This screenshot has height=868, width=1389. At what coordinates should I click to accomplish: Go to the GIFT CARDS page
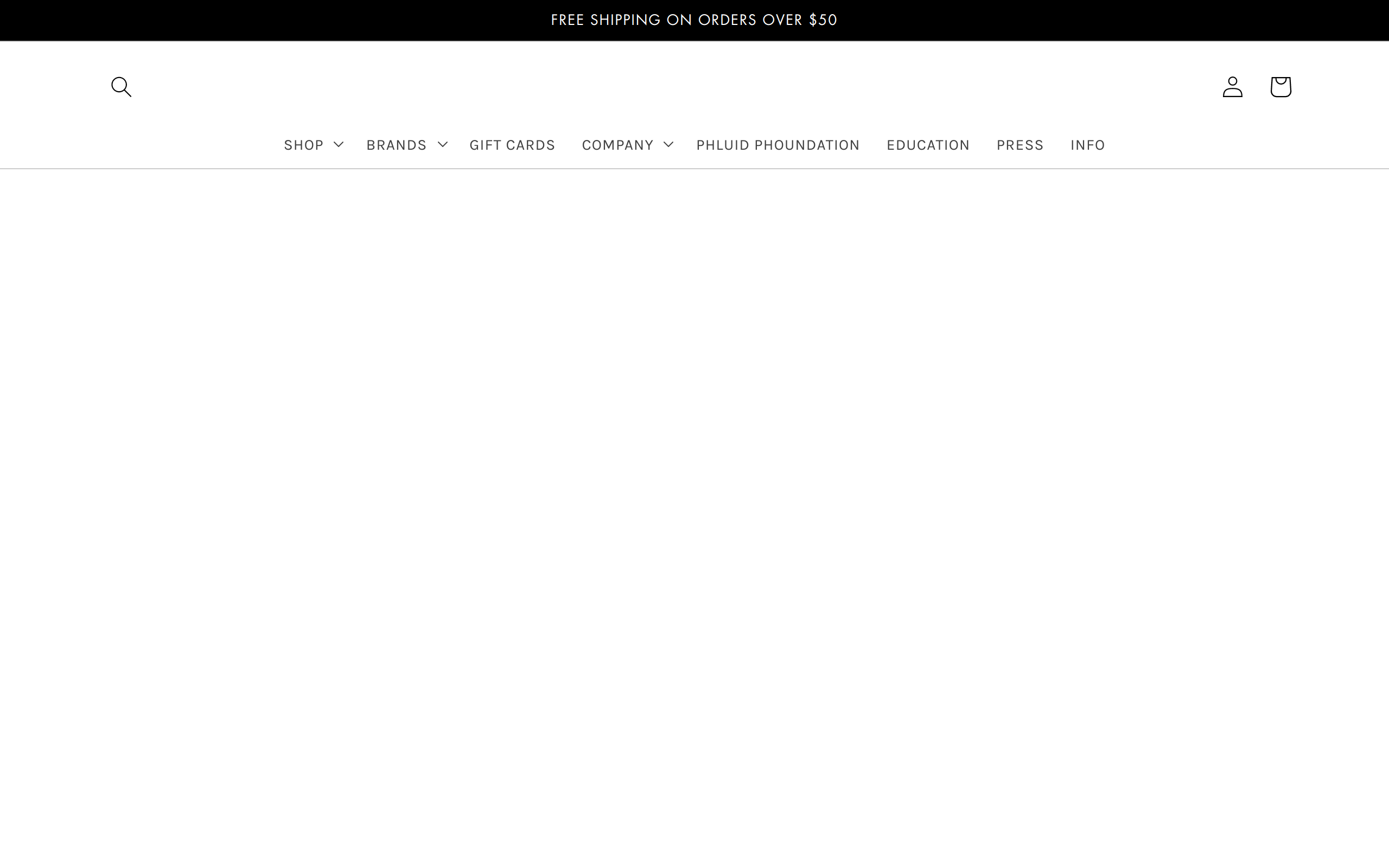512,145
